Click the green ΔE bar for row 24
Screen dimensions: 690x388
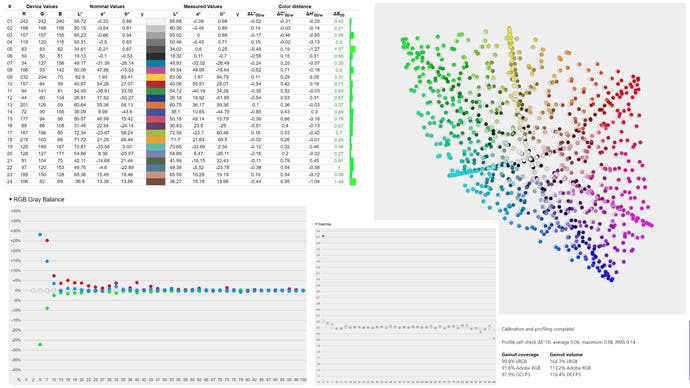coord(352,181)
